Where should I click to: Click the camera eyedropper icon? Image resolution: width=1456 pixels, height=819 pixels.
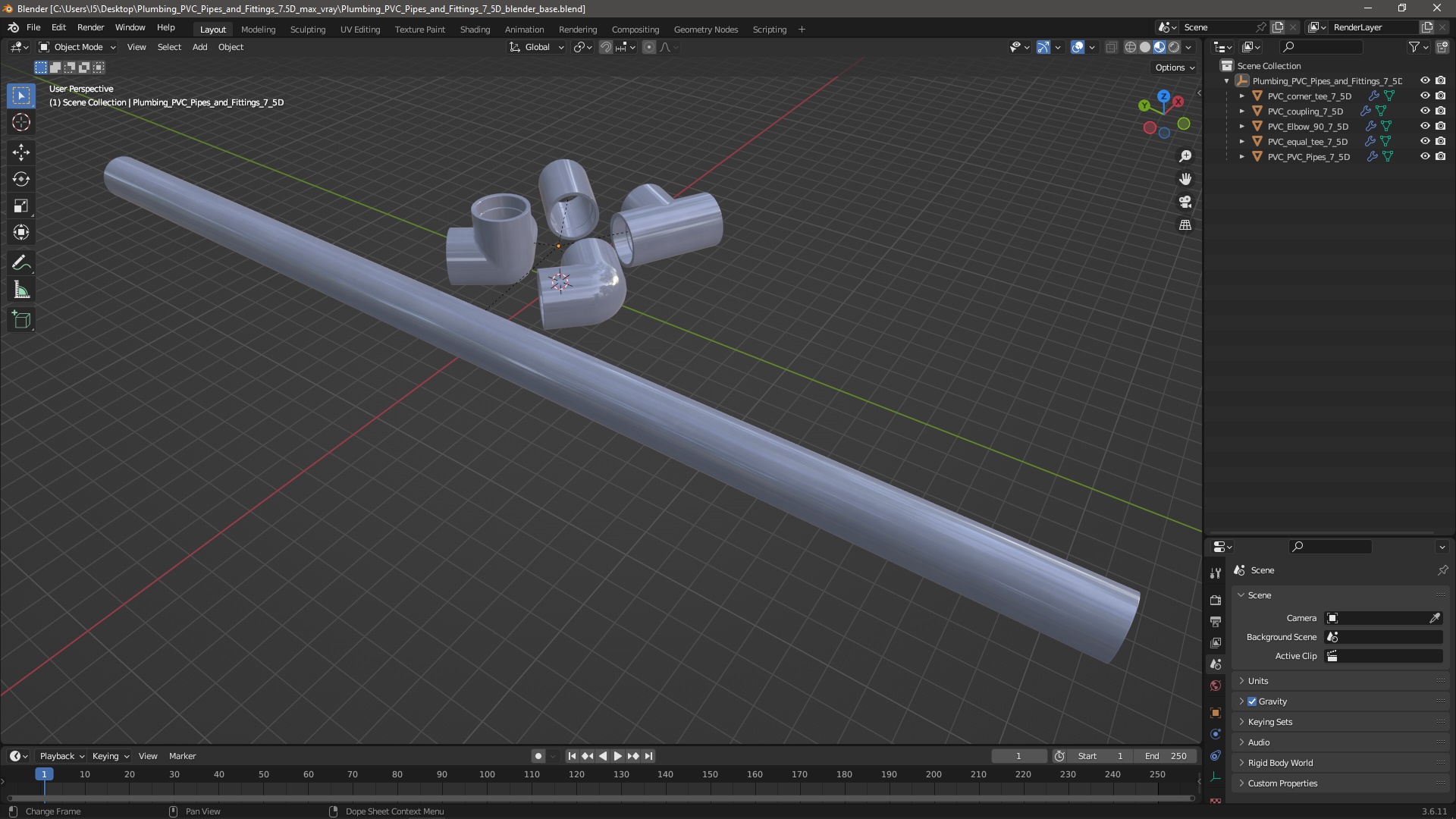[x=1435, y=618]
